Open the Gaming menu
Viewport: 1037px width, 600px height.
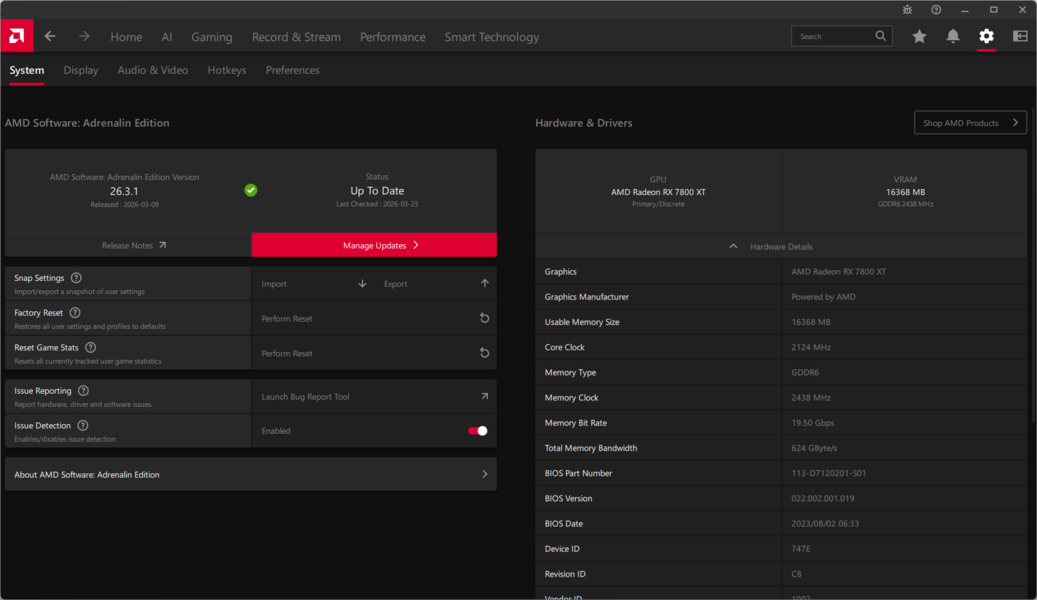pyautogui.click(x=212, y=37)
